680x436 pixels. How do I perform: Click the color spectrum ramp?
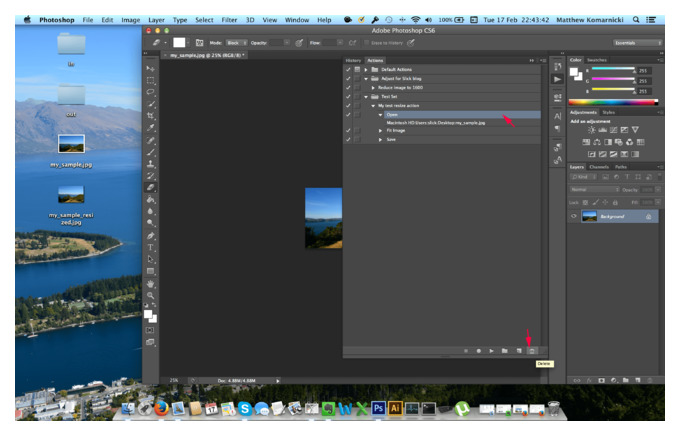click(x=613, y=102)
